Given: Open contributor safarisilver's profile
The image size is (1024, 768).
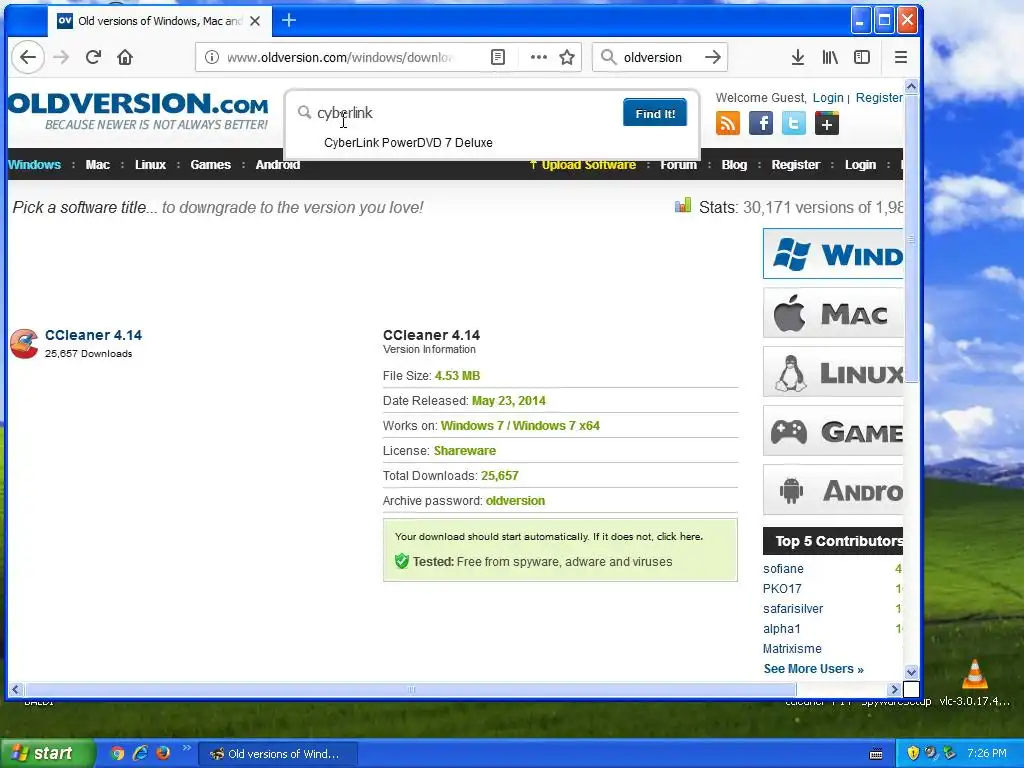Looking at the screenshot, I should coord(793,609).
